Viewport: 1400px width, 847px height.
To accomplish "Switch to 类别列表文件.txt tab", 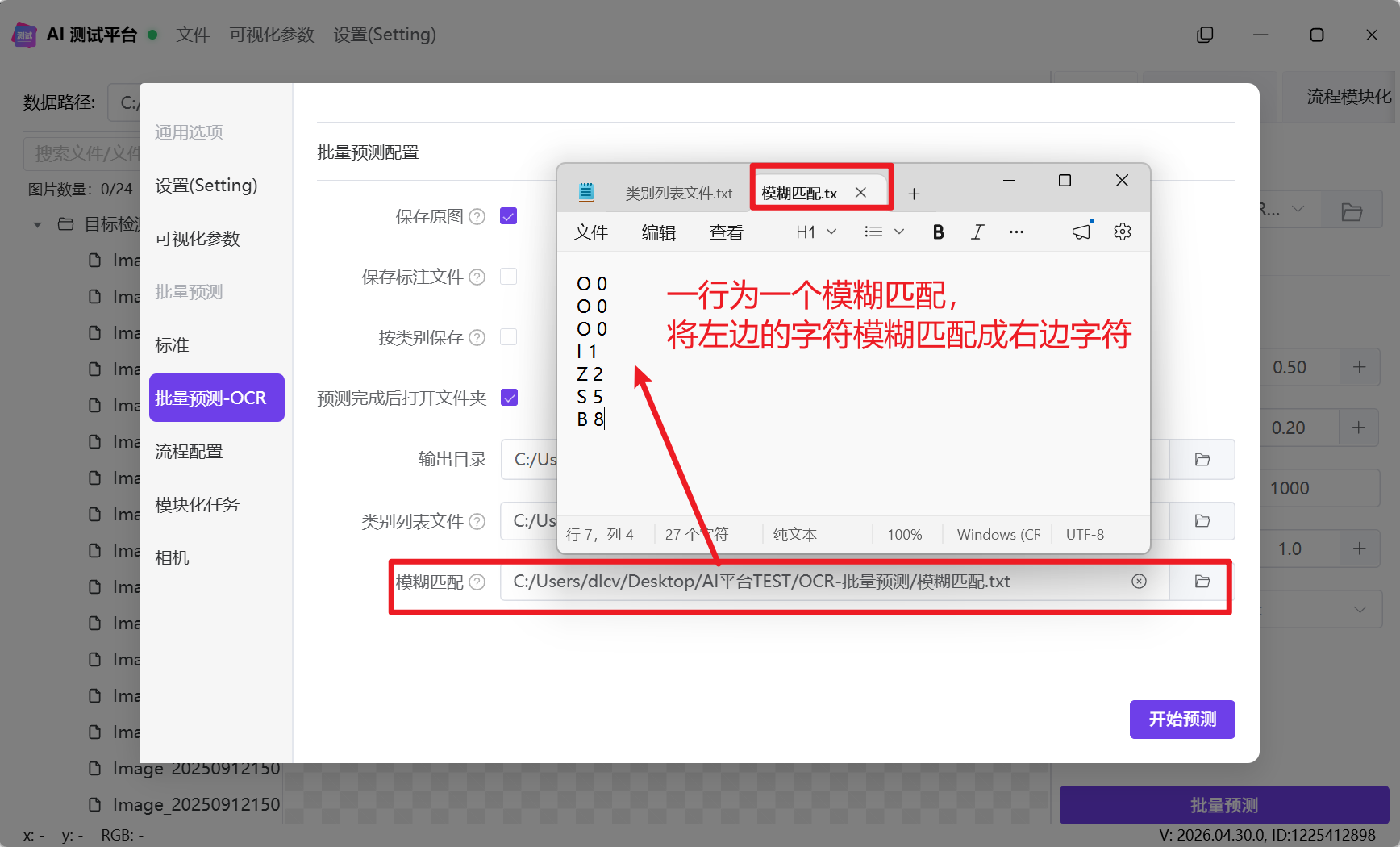I will coord(678,194).
